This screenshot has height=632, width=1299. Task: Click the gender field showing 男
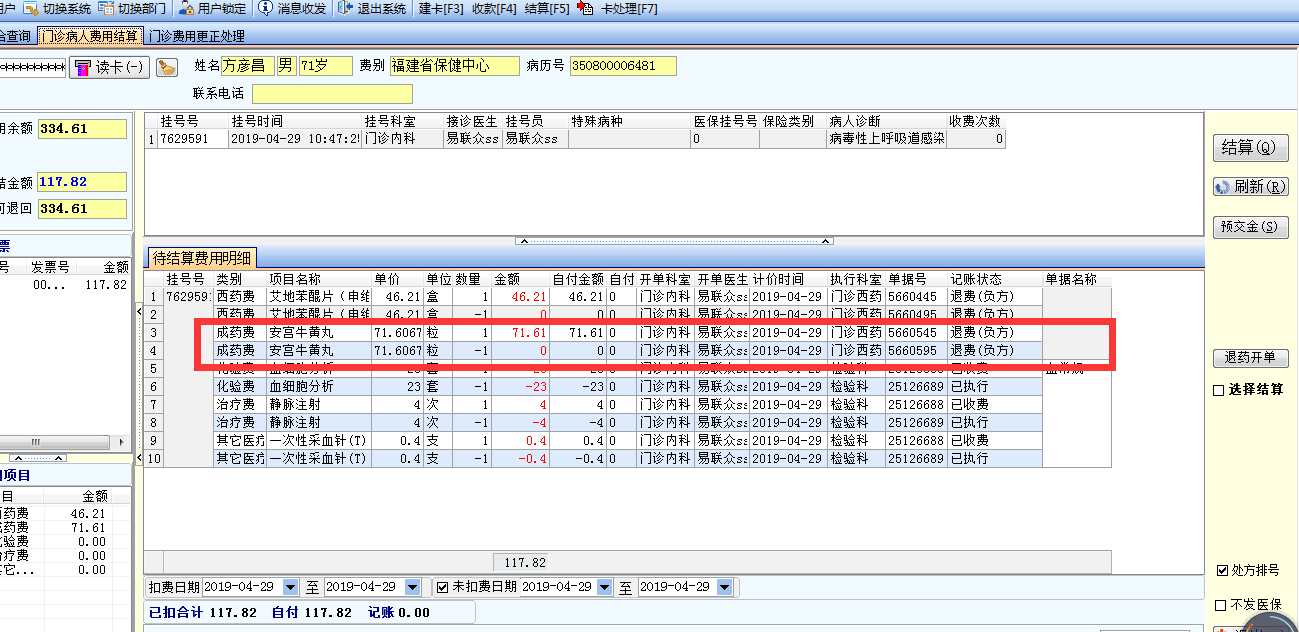click(286, 66)
